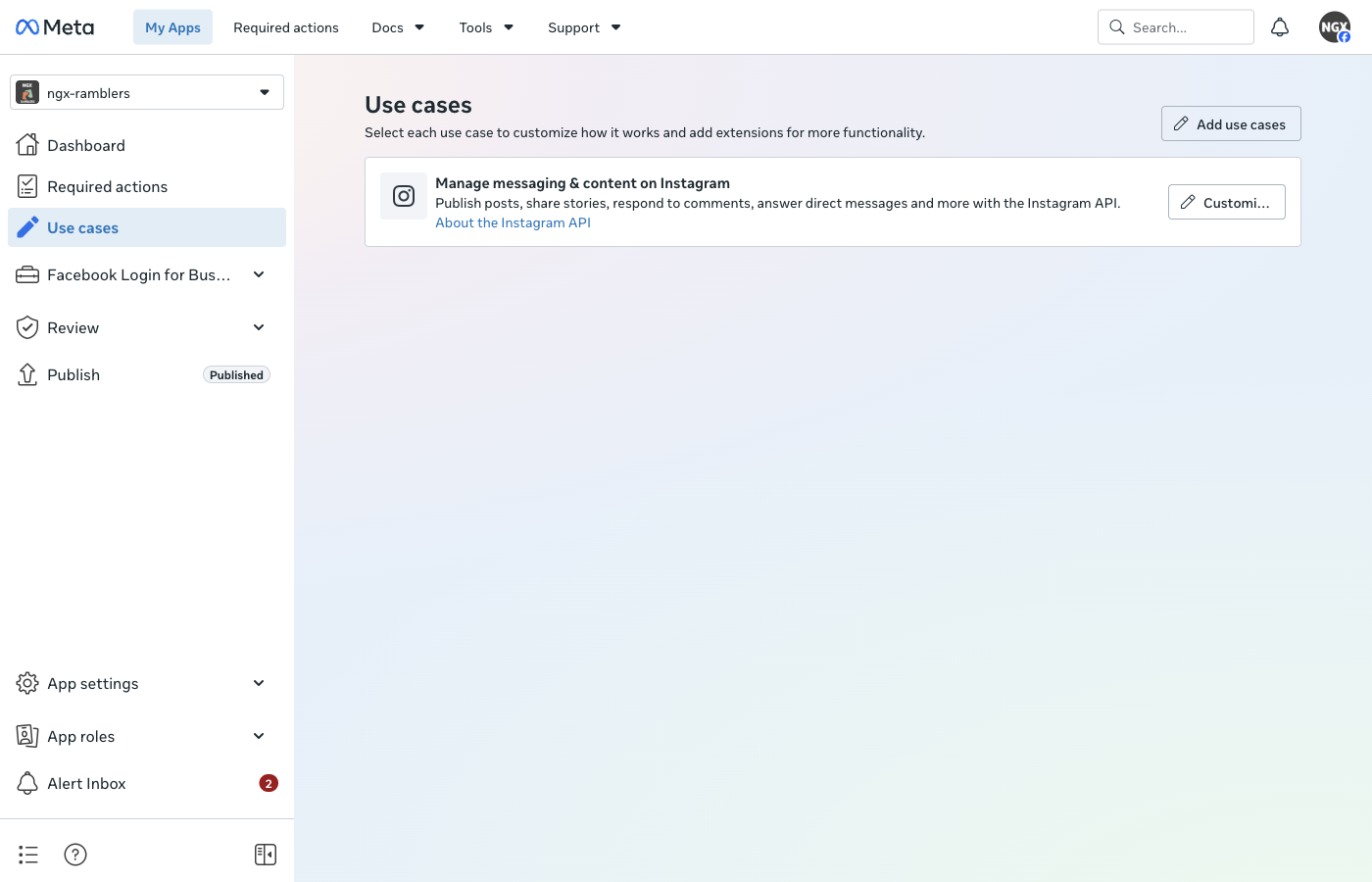Click the Add use cases button
1372x882 pixels.
1231,123
